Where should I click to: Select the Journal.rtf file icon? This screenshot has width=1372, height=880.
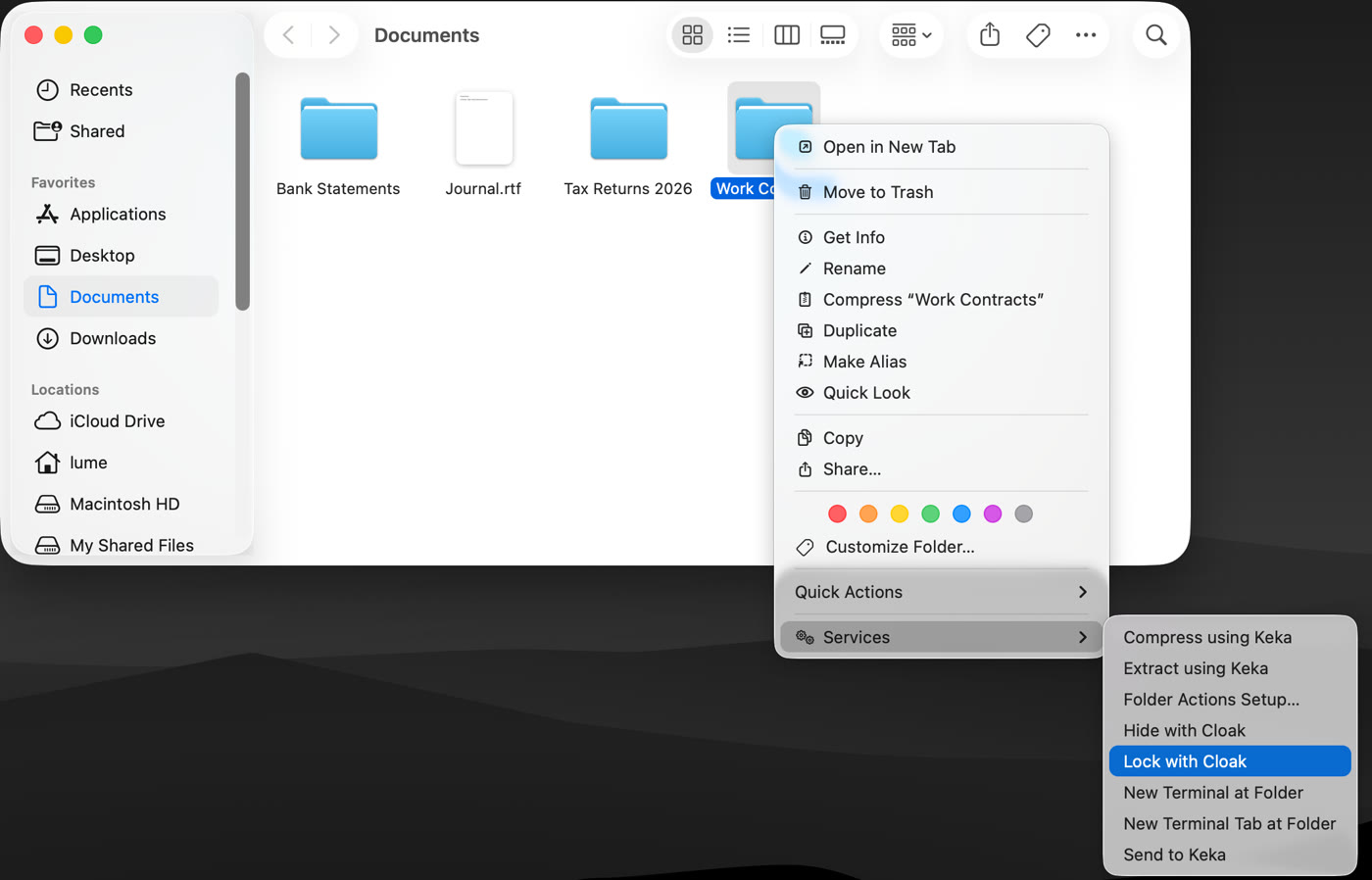pos(484,128)
